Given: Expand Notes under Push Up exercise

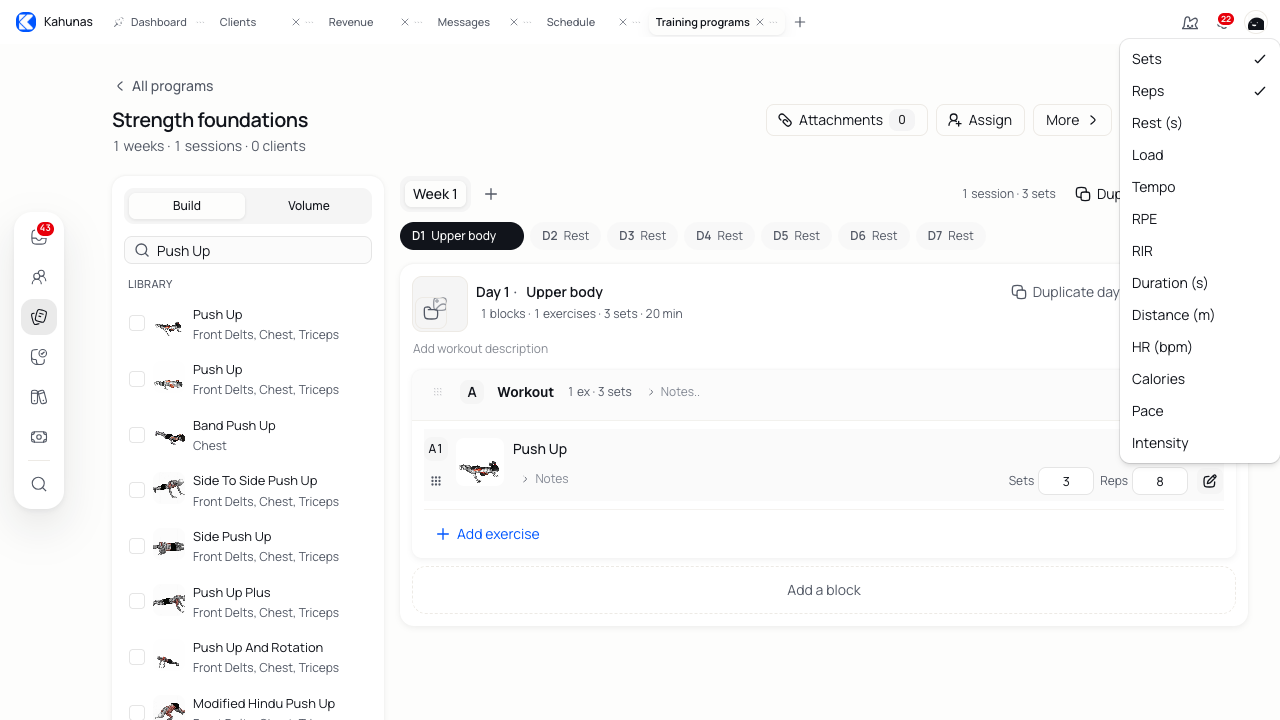Looking at the screenshot, I should [x=545, y=479].
